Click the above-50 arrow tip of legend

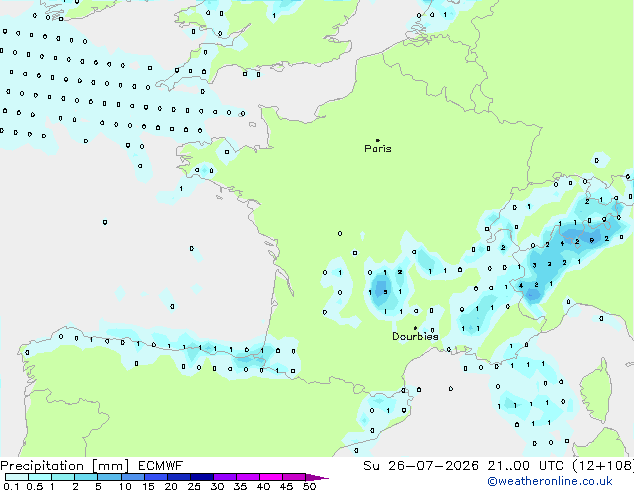pos(317,477)
